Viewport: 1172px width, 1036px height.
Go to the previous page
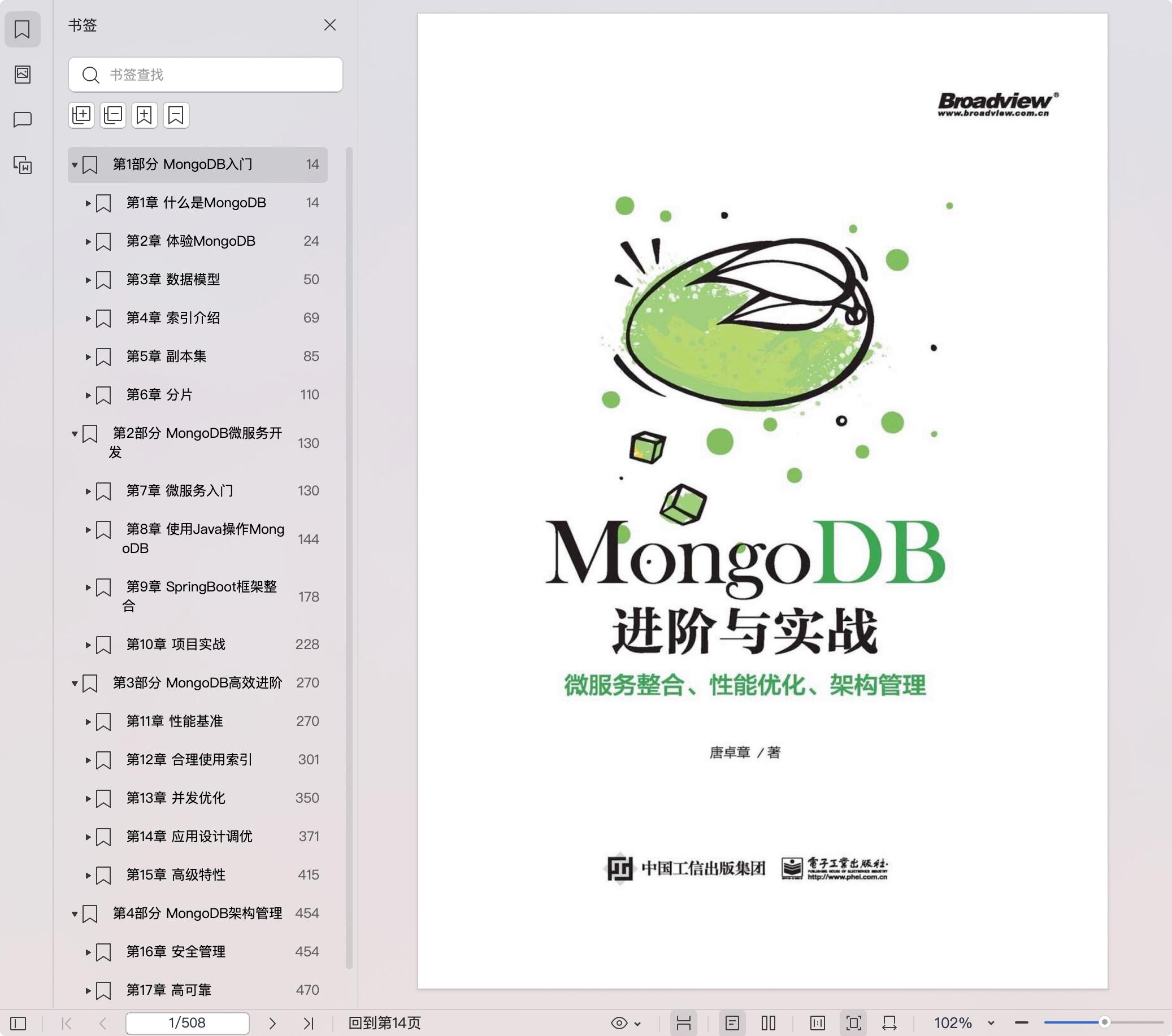[103, 1023]
